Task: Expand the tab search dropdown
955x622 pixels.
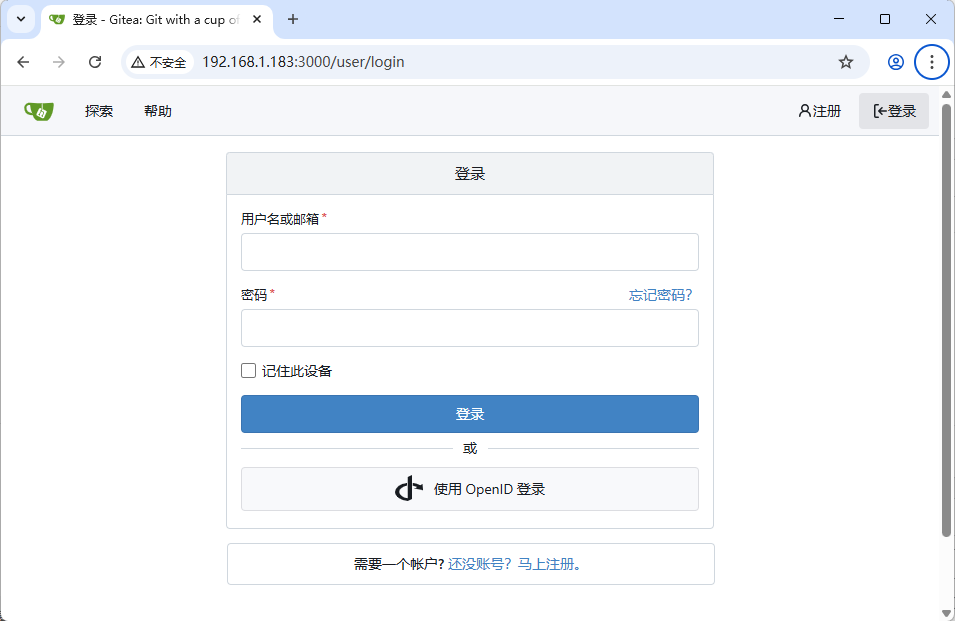Action: pos(21,19)
